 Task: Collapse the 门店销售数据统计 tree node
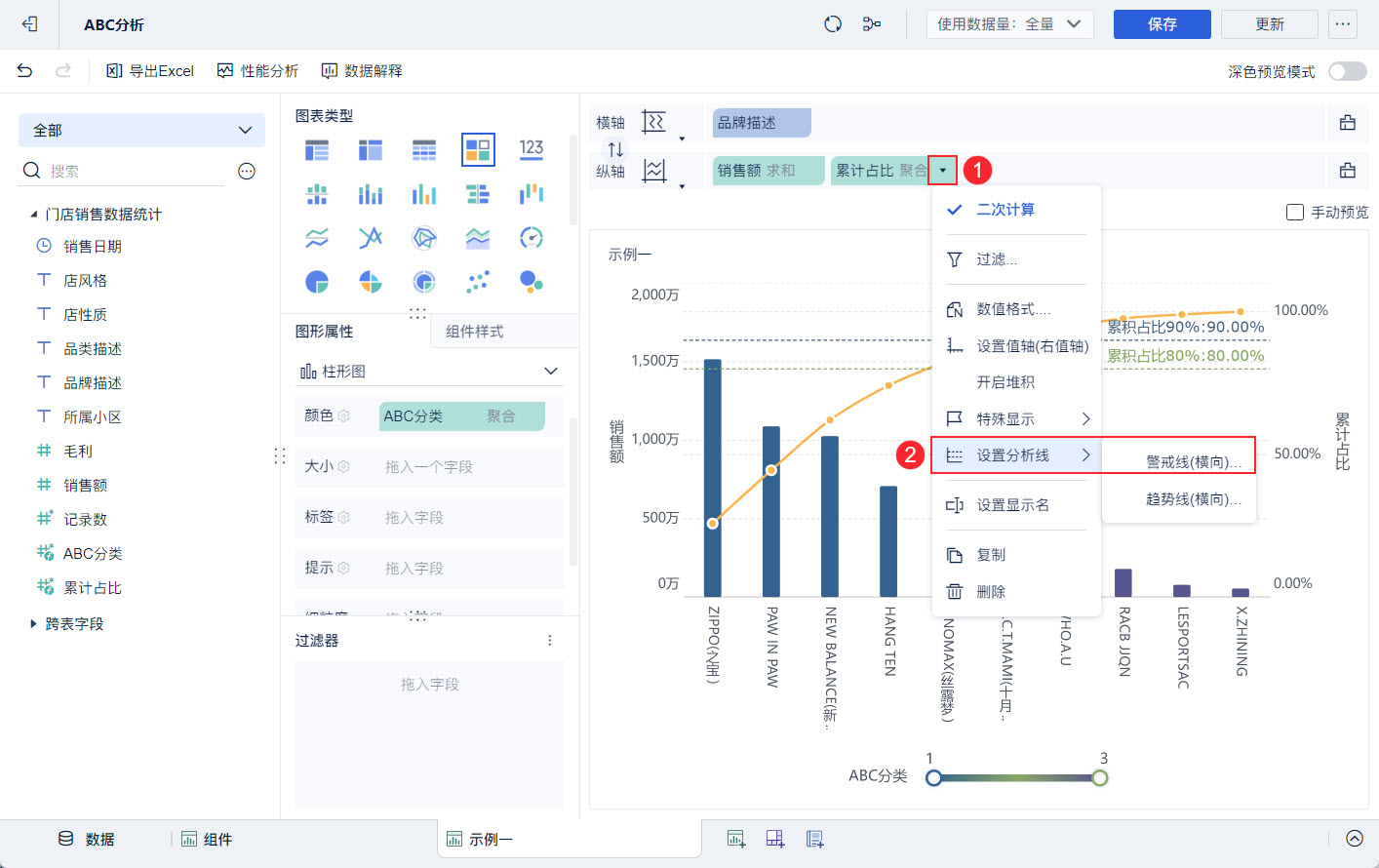tap(34, 215)
